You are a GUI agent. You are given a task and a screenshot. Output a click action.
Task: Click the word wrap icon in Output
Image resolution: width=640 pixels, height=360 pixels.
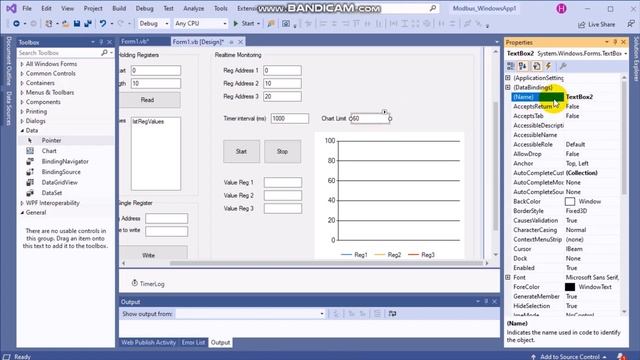tap(392, 313)
